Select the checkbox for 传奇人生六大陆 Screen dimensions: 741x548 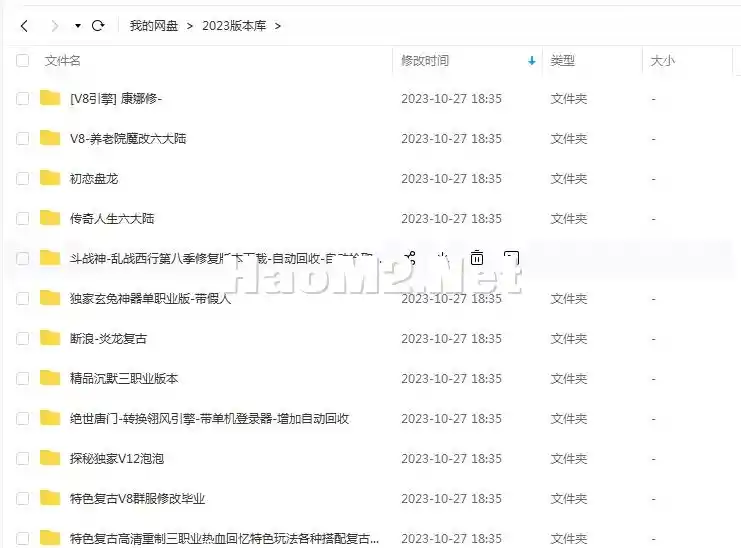pyautogui.click(x=23, y=218)
